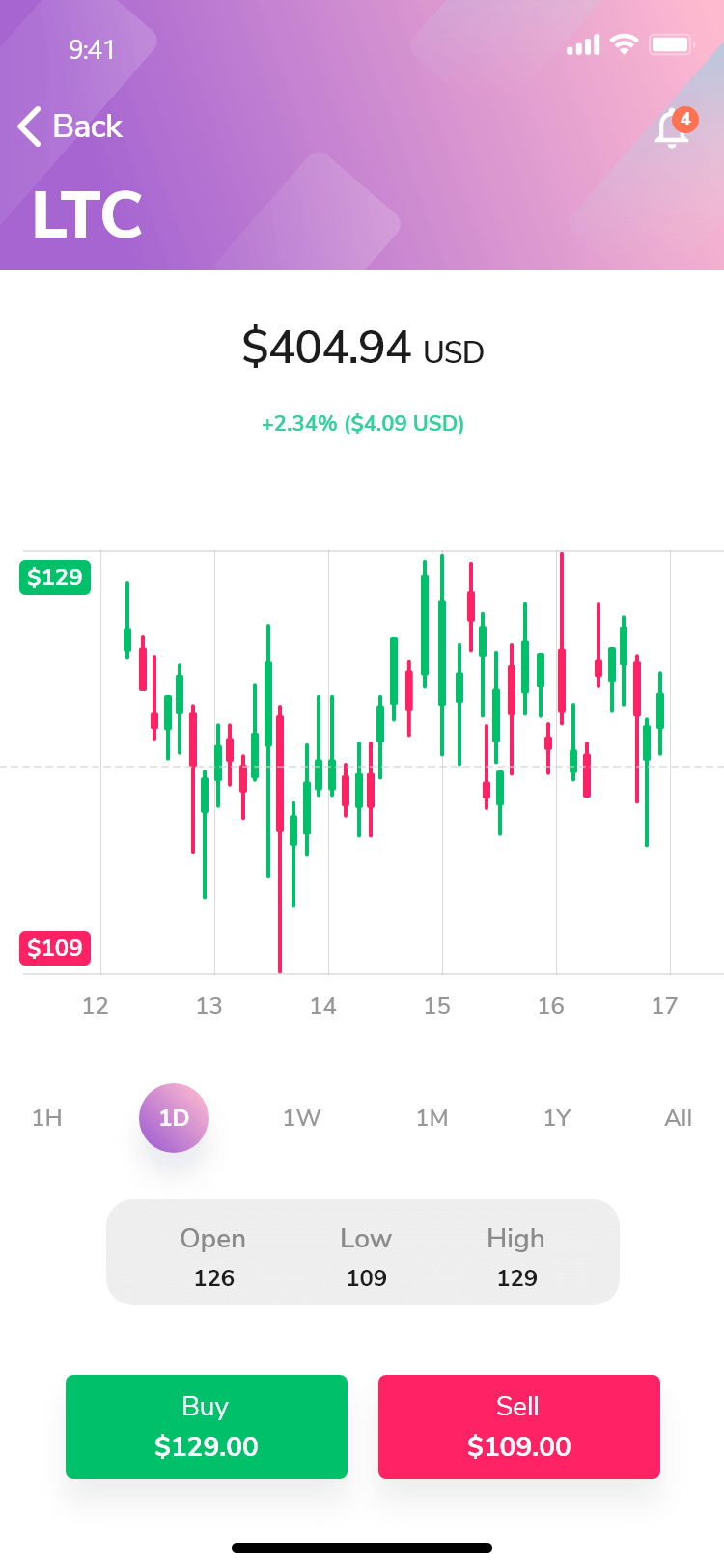The height and width of the screenshot is (1568, 724).
Task: Tap the green $129 high price label
Action: [x=55, y=577]
